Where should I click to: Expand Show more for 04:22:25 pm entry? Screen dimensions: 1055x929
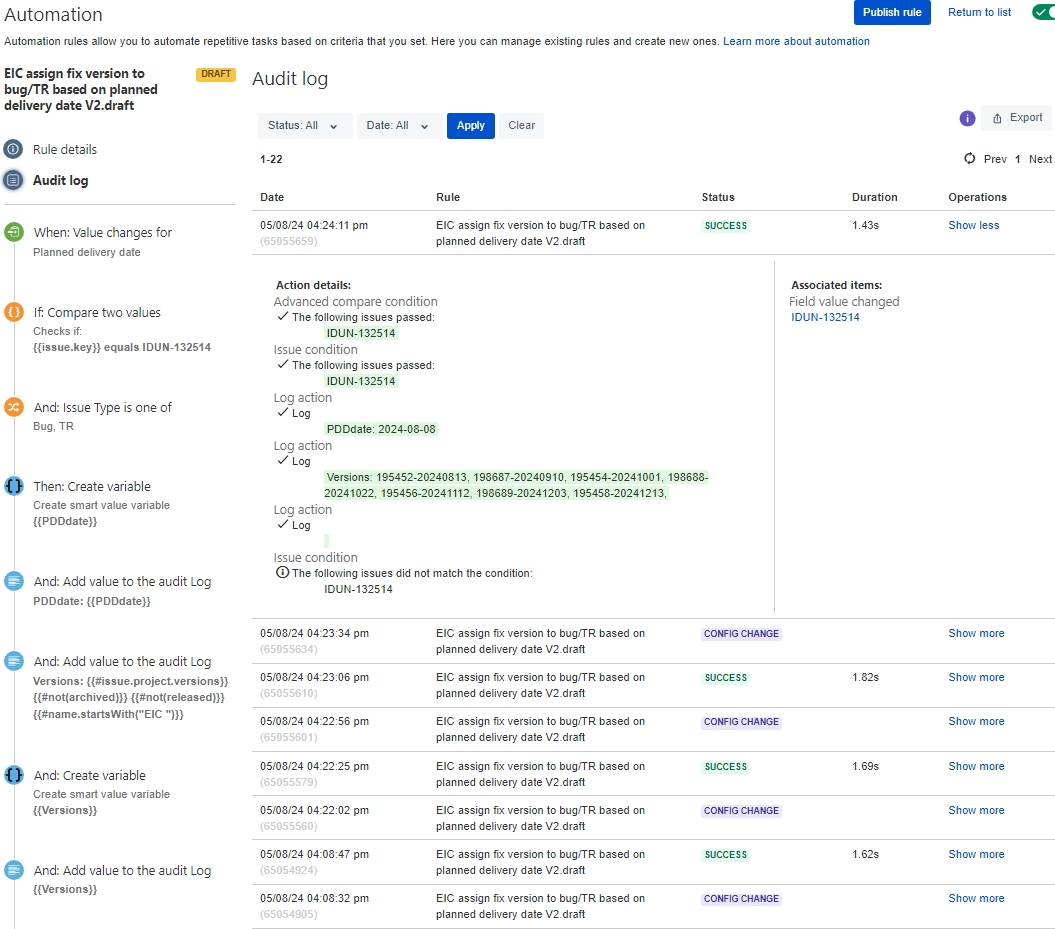(976, 766)
